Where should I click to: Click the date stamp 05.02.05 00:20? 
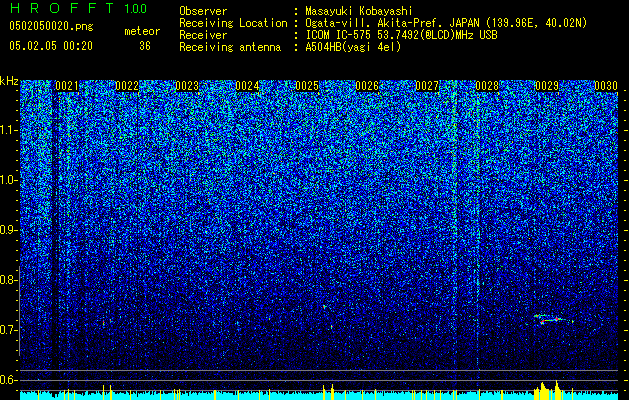pos(51,46)
